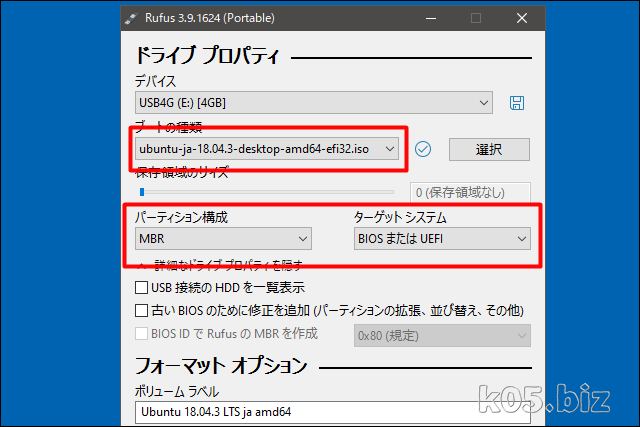This screenshot has width=640, height=427.
Task: Click the 保存領域のサイズ slider handle
Action: pyautogui.click(x=142, y=192)
